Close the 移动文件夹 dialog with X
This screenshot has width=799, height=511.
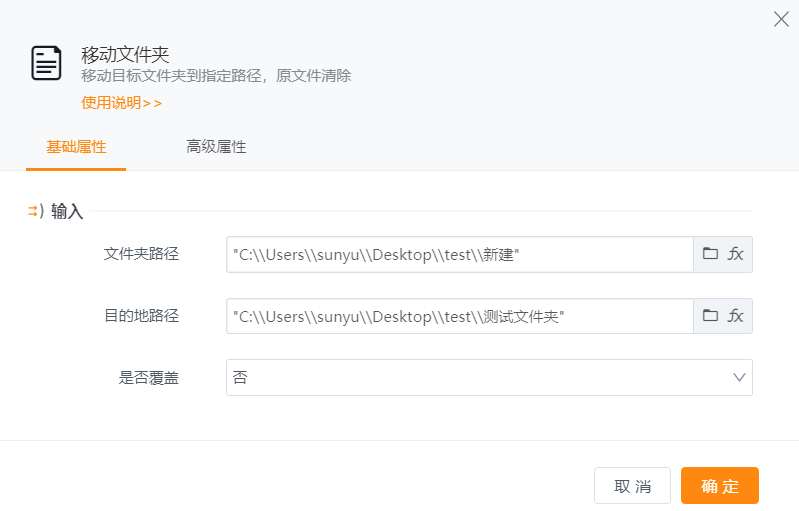coord(781,19)
